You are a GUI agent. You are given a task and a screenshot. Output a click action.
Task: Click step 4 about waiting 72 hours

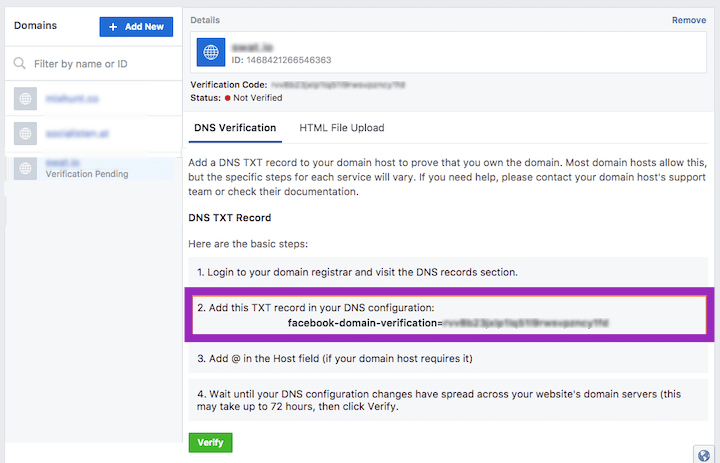pos(448,400)
